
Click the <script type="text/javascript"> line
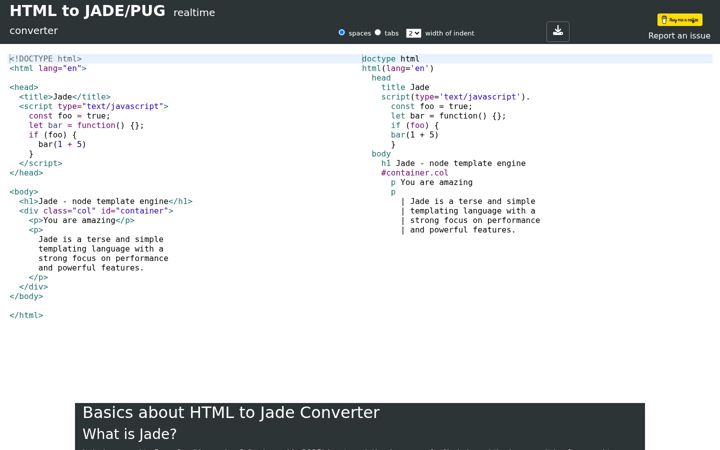pyautogui.click(x=94, y=107)
